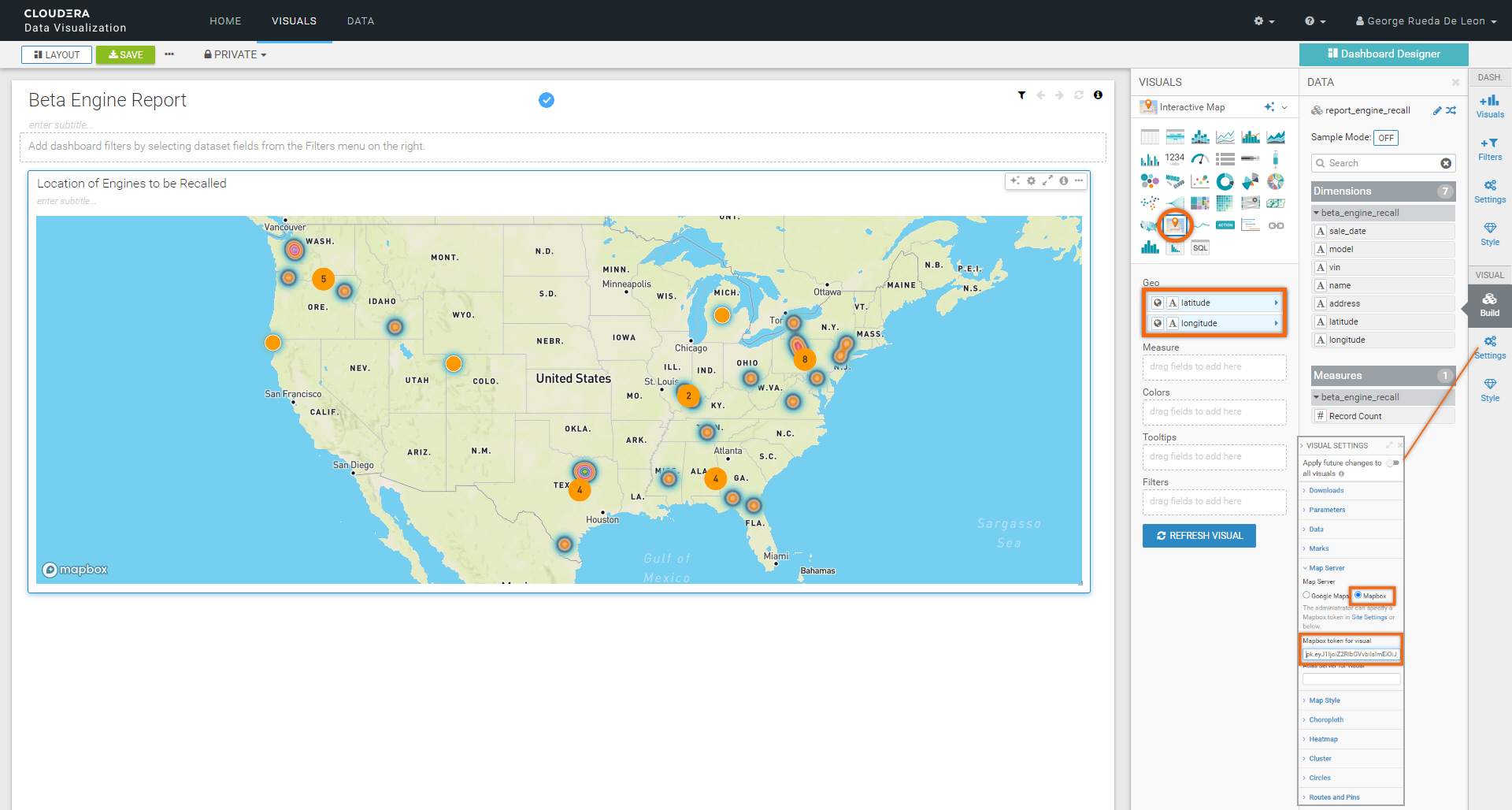Open Add Visuals in dashboard sidebar
Viewport: 1512px width, 810px height.
point(1490,106)
